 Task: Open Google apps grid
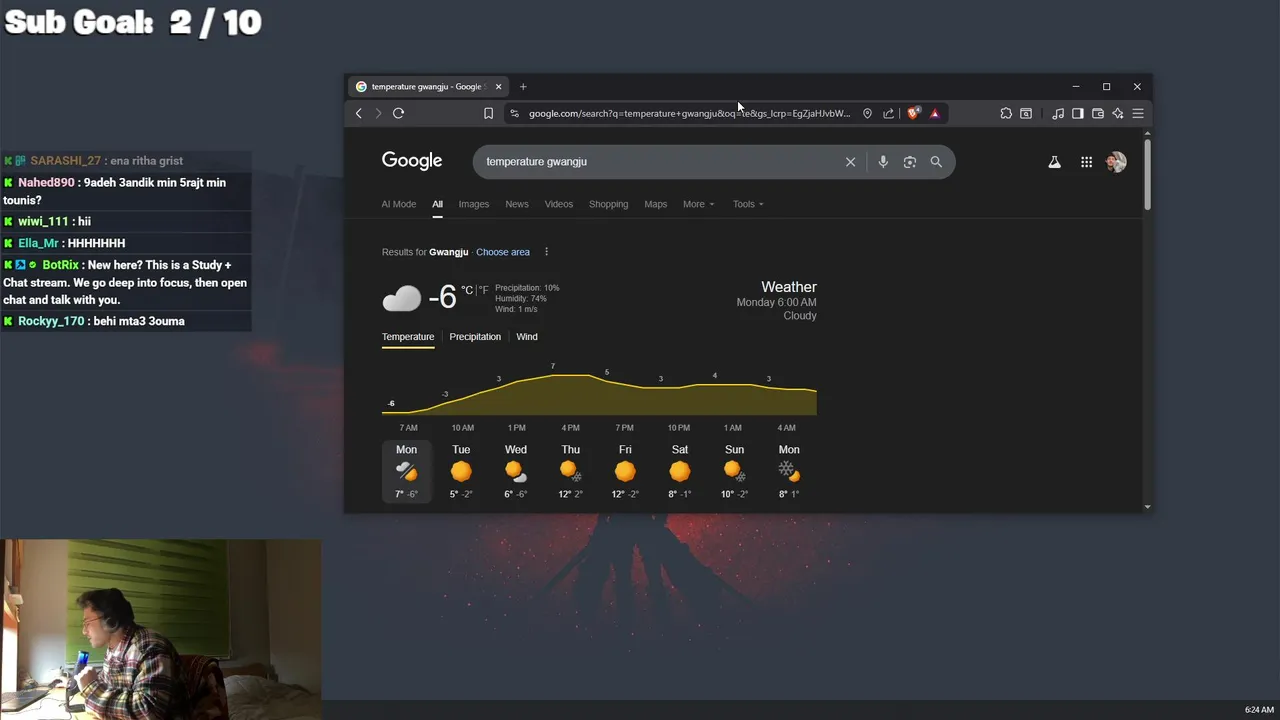click(x=1086, y=162)
